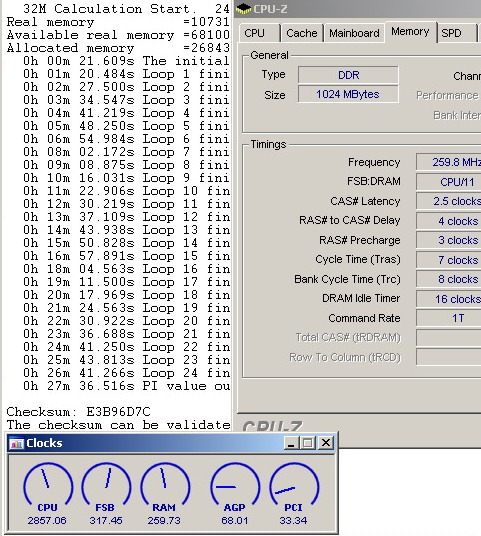Click the CPU-Z window title bar text
This screenshot has height=536, width=481.
point(270,9)
